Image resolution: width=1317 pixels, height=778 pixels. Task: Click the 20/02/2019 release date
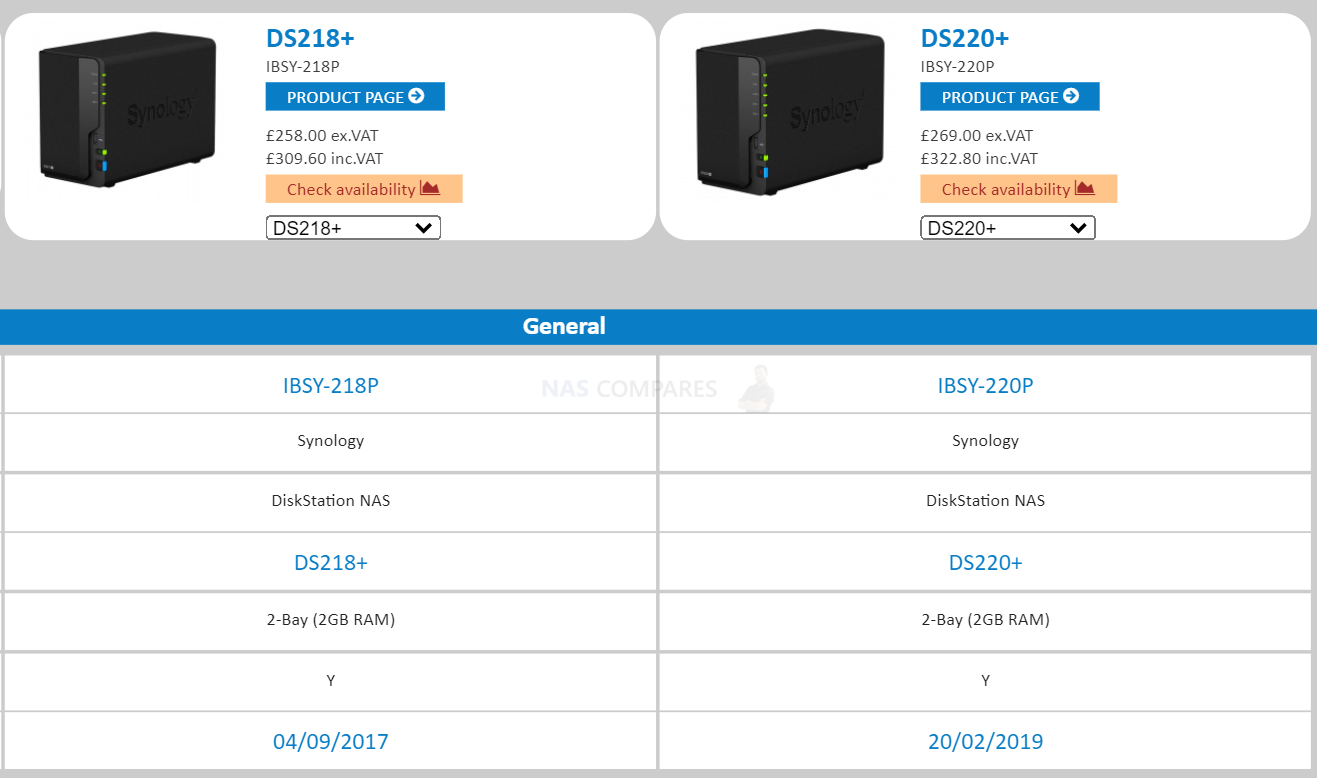[x=986, y=741]
